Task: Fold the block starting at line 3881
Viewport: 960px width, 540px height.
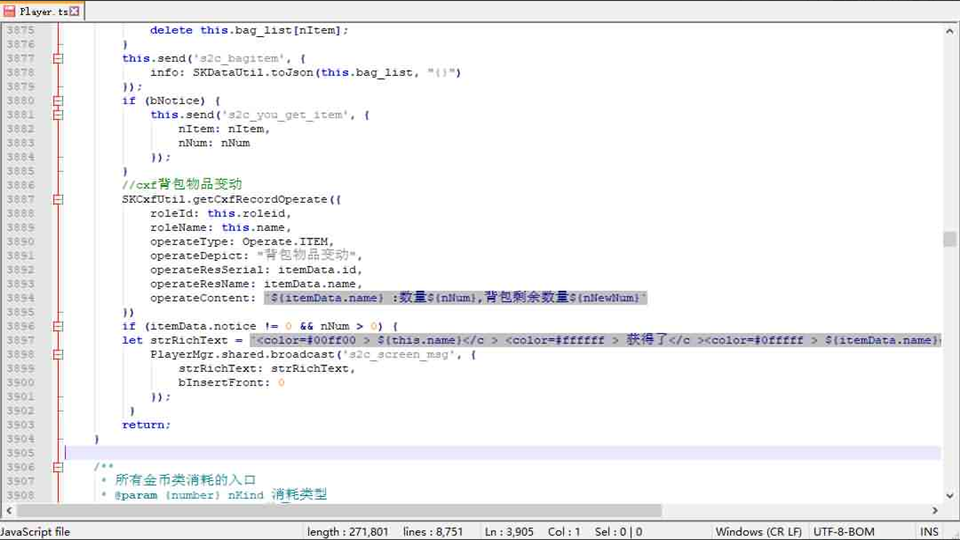Action: coord(58,115)
